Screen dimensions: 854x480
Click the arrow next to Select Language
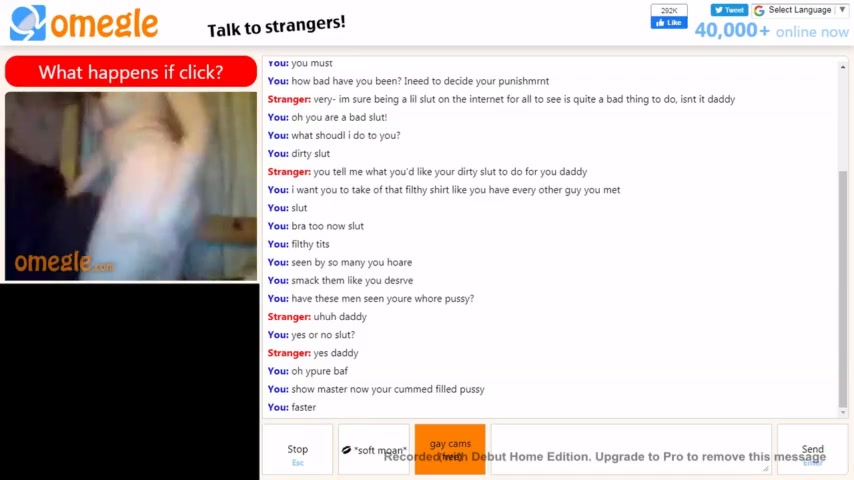(842, 10)
